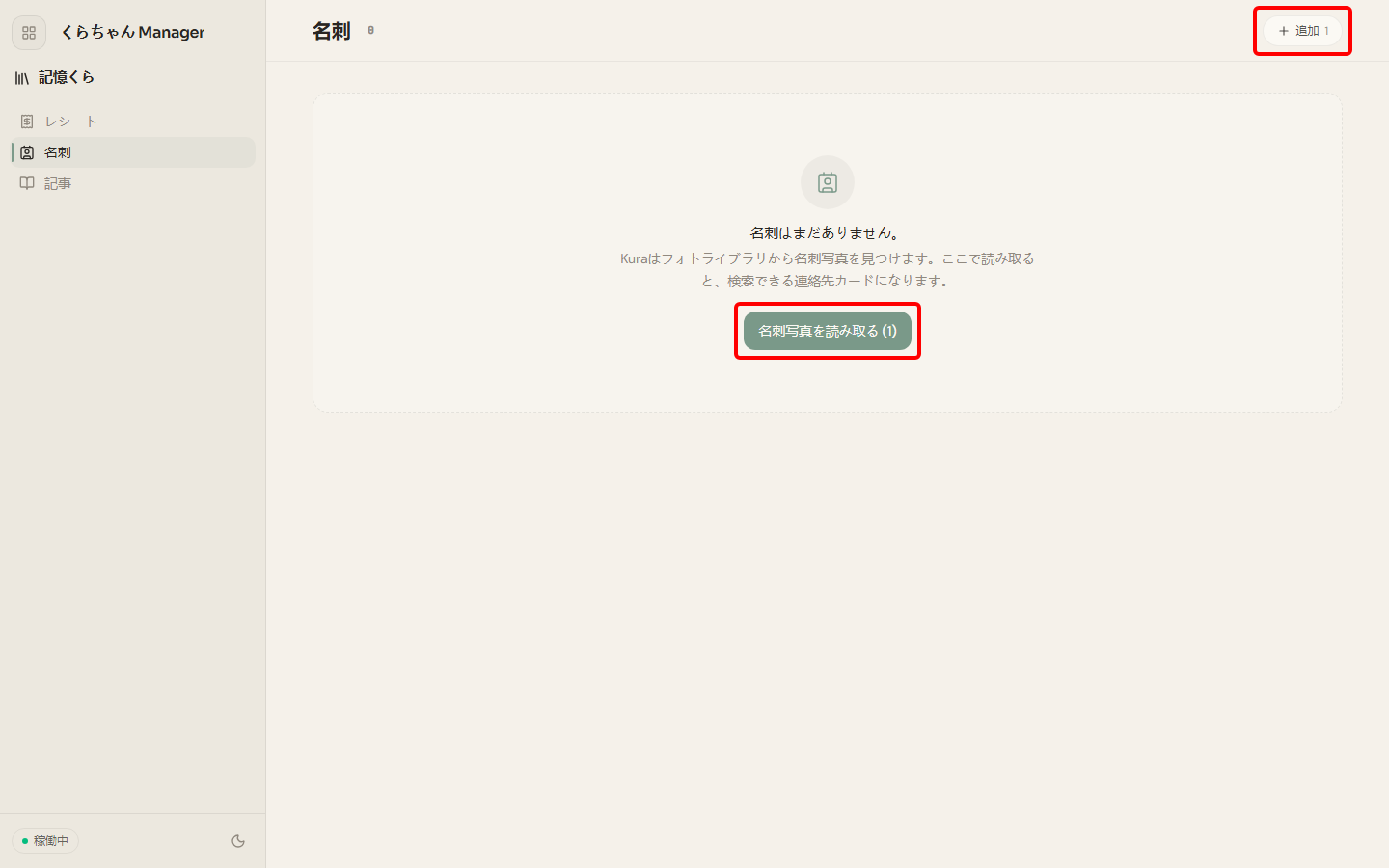Click the 名刺 page heading
1389x868 pixels.
331,31
